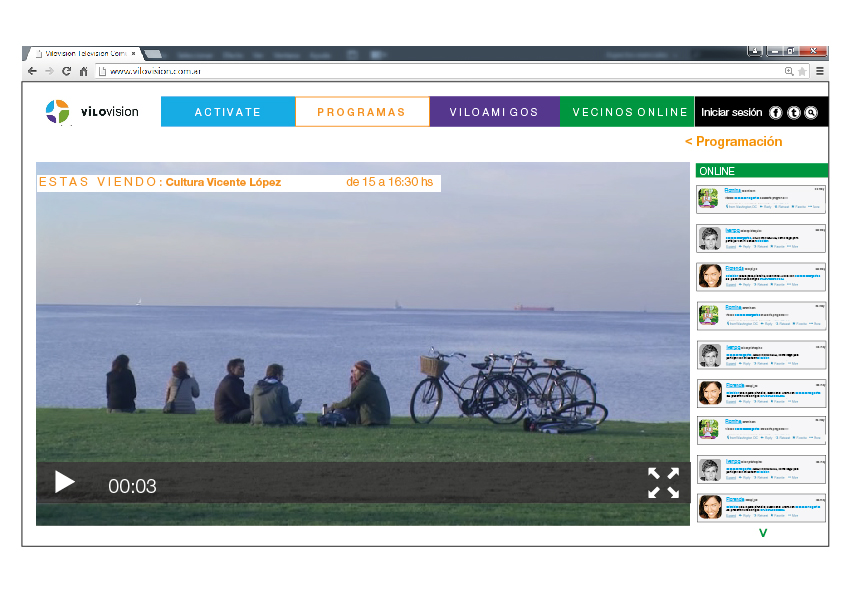Enter fullscreen mode on the video player

tap(663, 483)
